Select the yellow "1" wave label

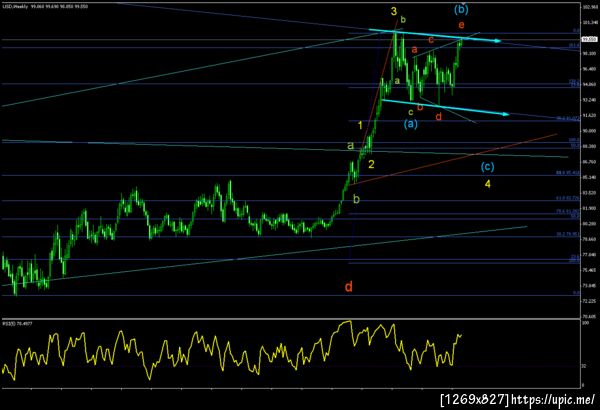click(x=360, y=125)
